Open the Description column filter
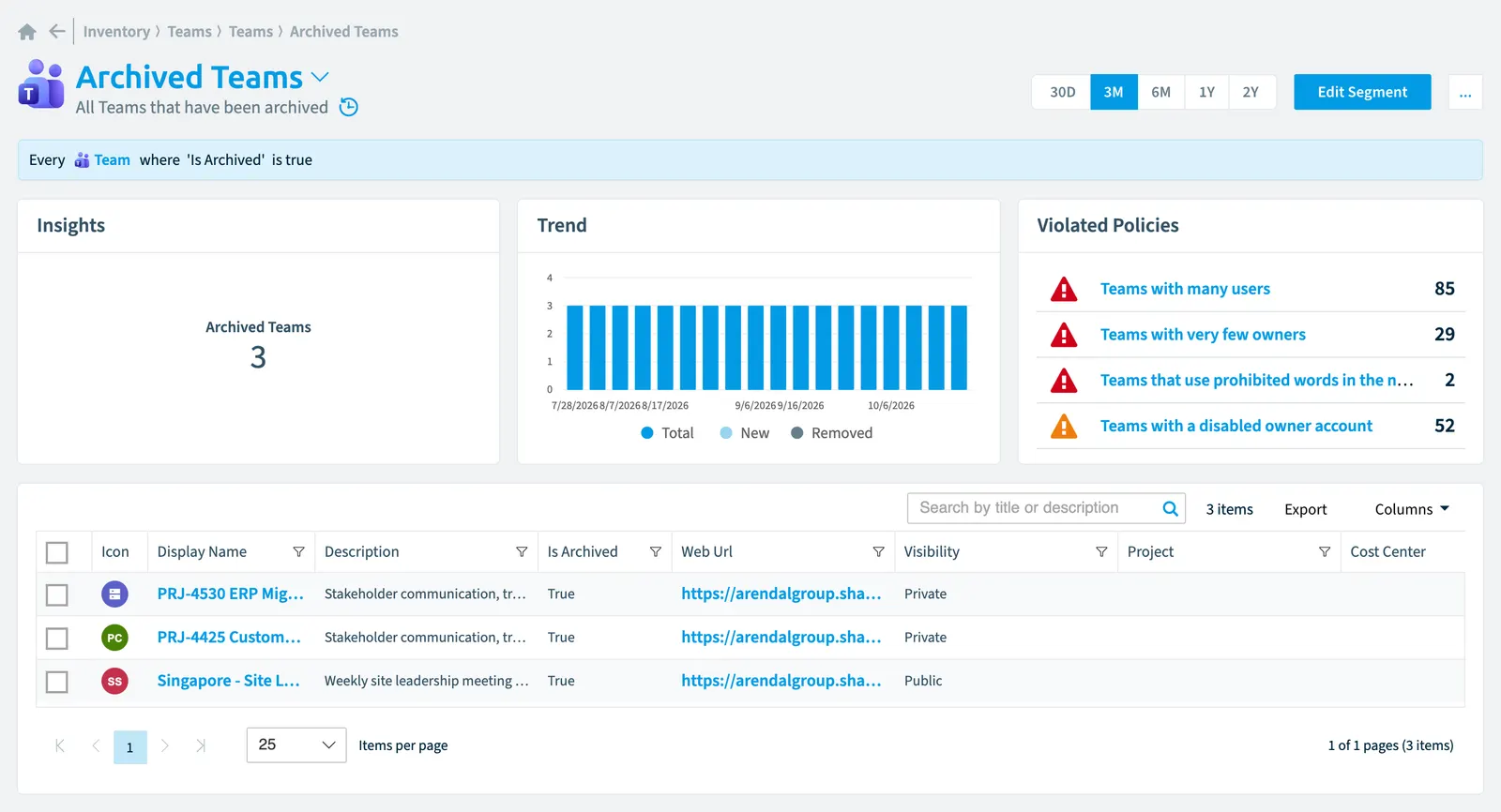The width and height of the screenshot is (1501, 812). [x=522, y=552]
